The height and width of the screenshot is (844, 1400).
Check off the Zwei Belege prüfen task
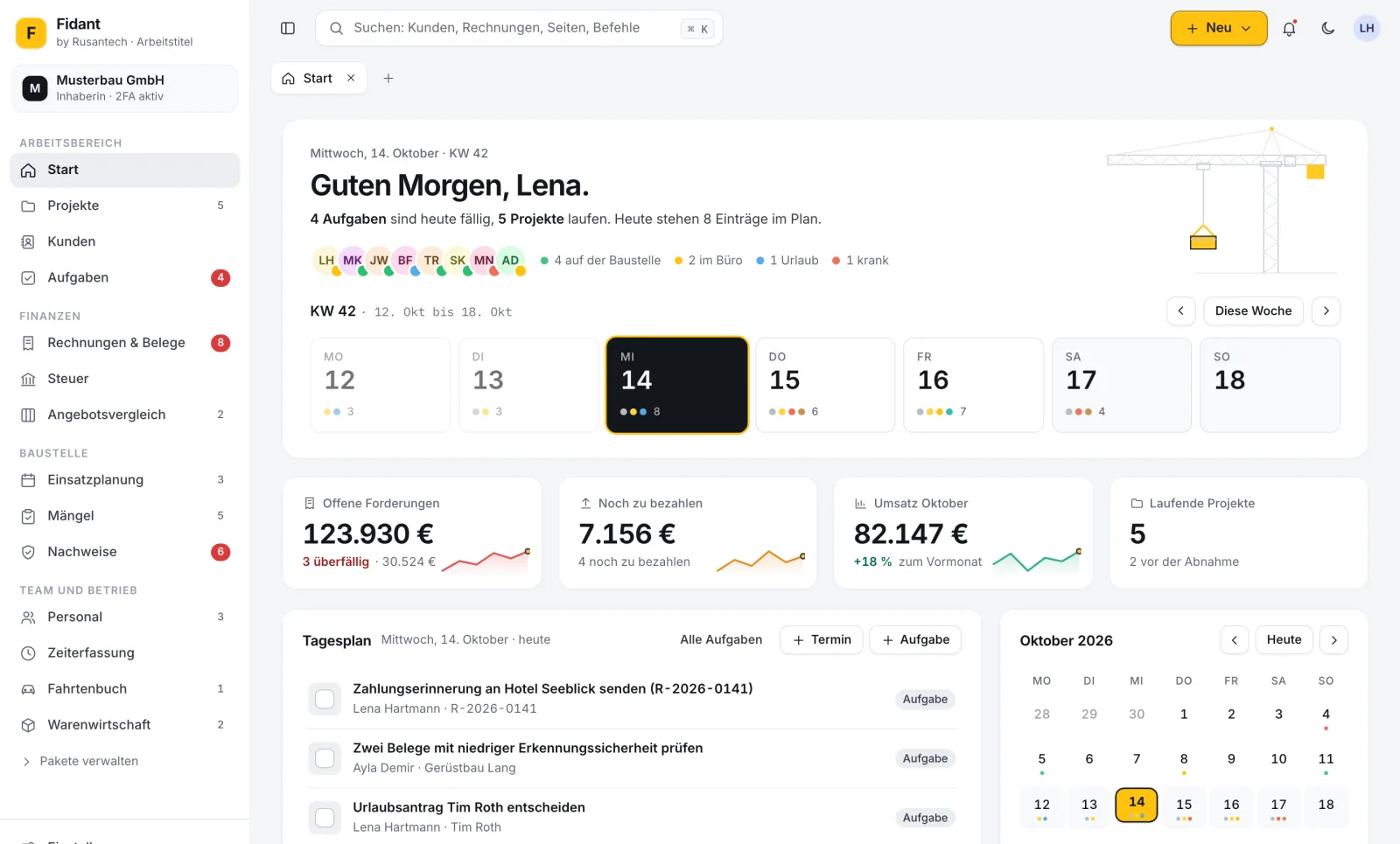pyautogui.click(x=325, y=758)
